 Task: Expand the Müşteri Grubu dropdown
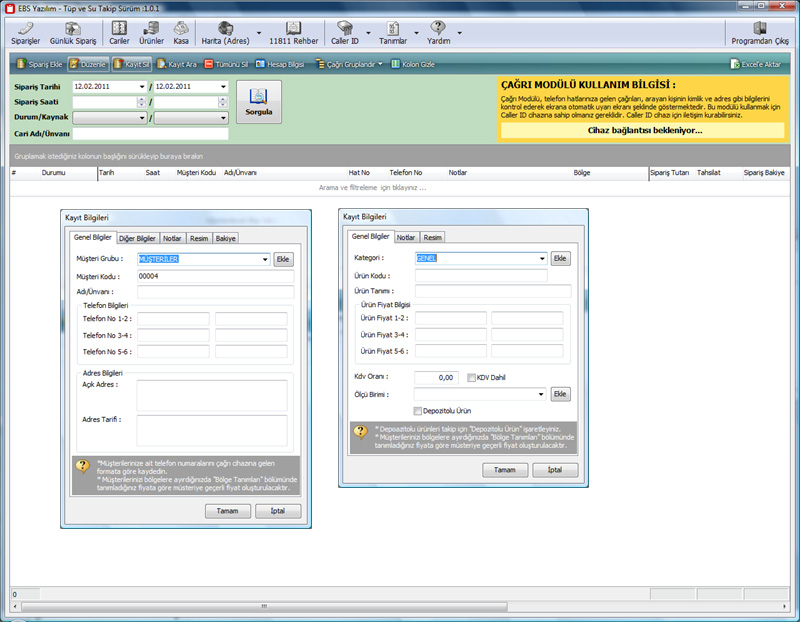click(x=264, y=259)
